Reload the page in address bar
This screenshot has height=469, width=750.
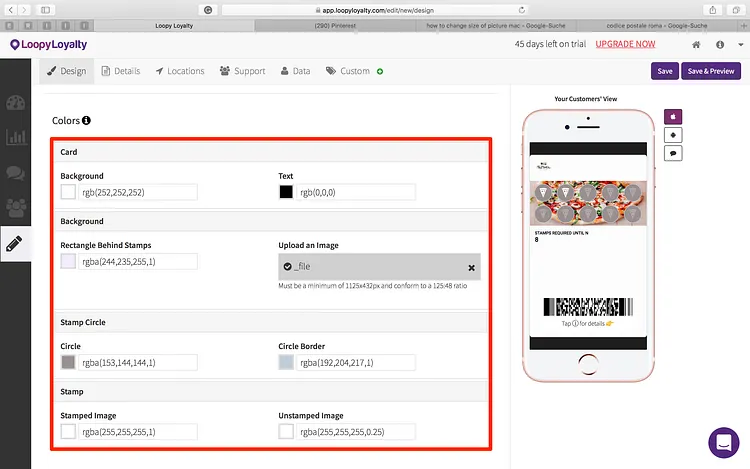pyautogui.click(x=521, y=10)
